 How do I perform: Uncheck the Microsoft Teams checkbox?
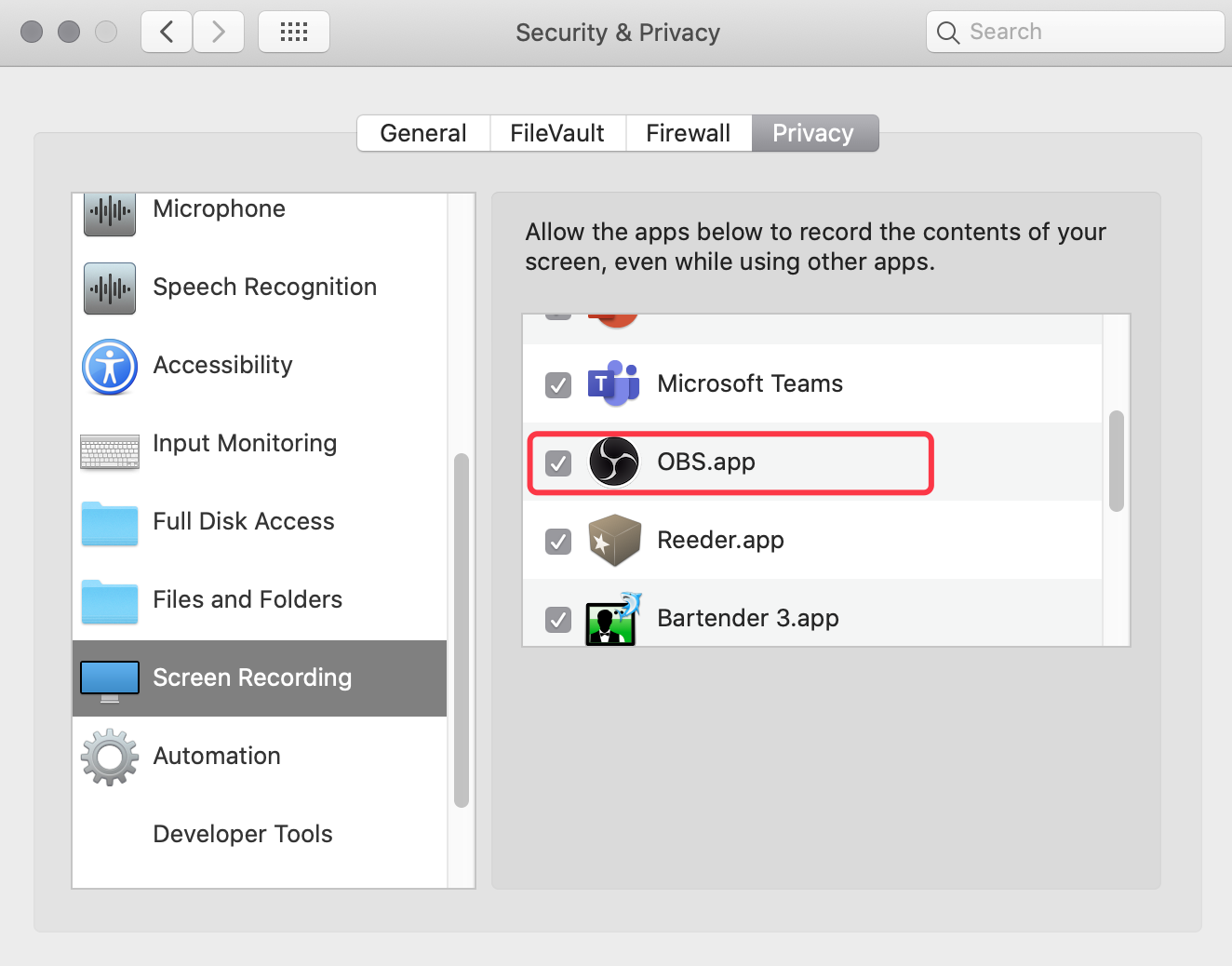pyautogui.click(x=558, y=384)
